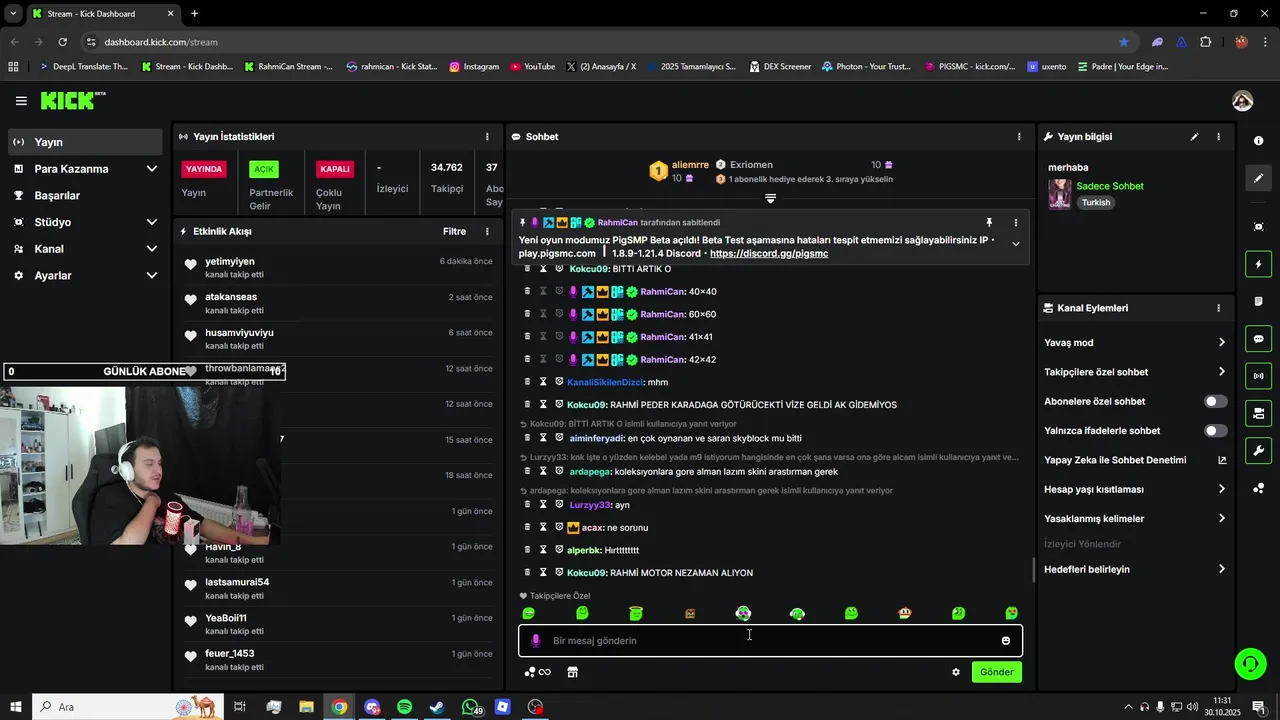Edit stream info with the pencil in Yayın bilgisi
1280x720 pixels.
1194,137
